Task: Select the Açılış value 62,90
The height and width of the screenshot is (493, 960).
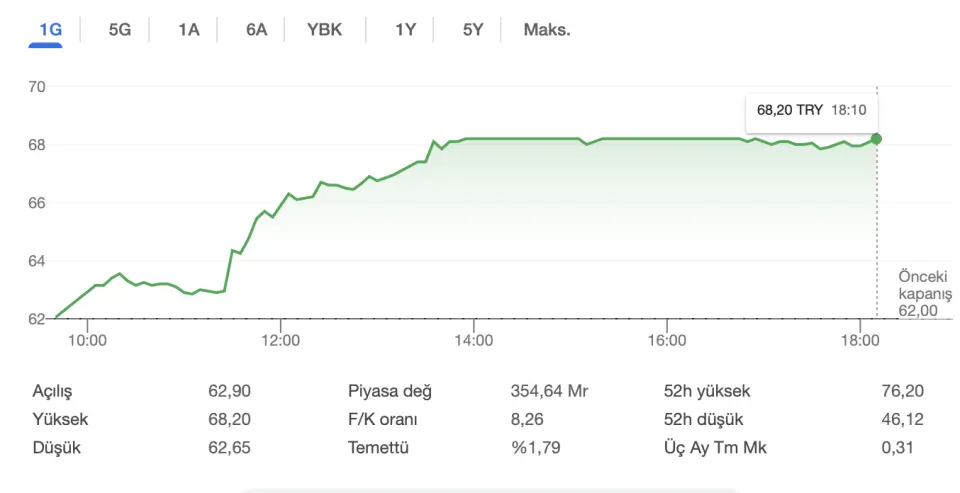Action: pos(230,391)
